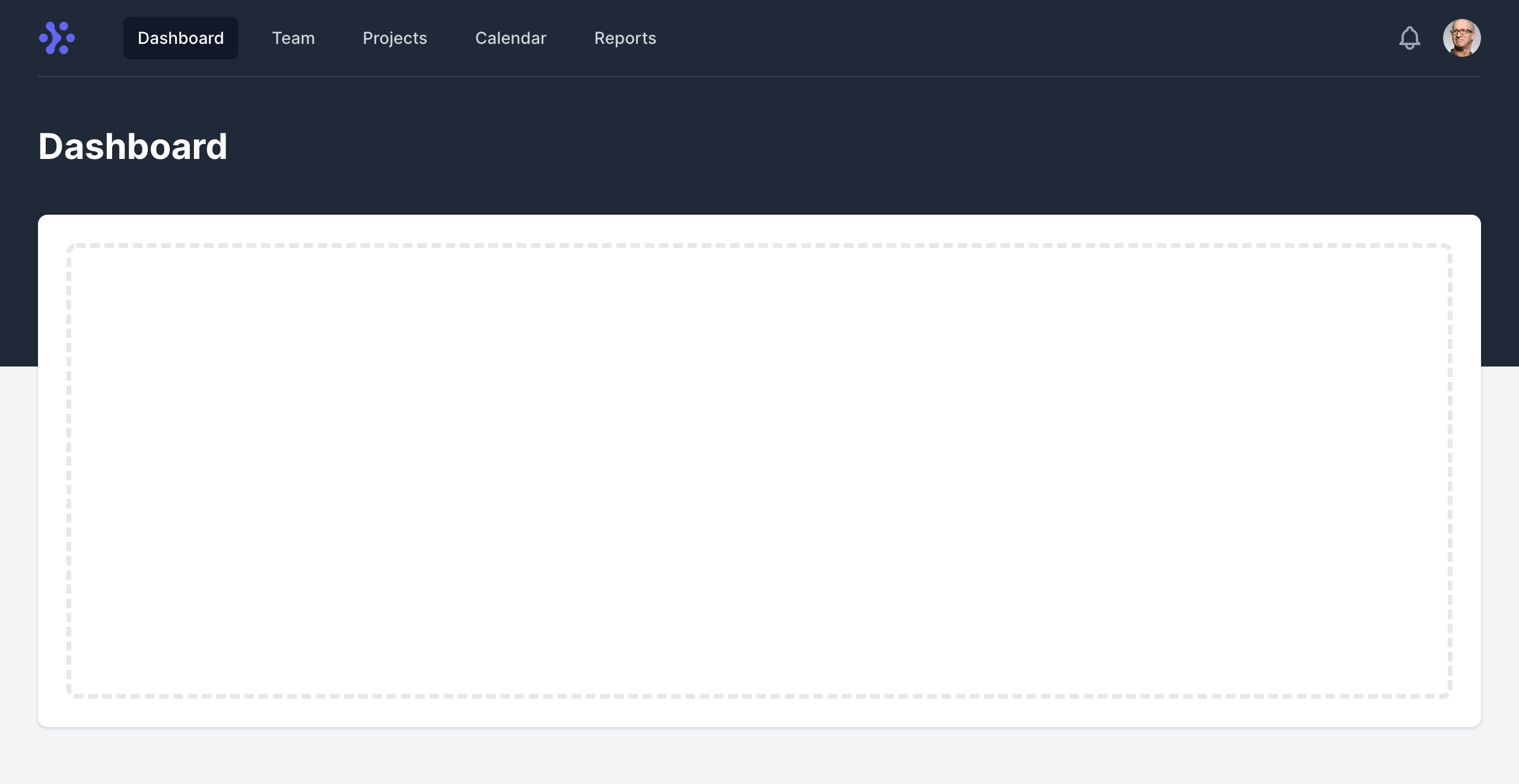Switch to the Calendar view
The width and height of the screenshot is (1519, 784).
point(510,38)
